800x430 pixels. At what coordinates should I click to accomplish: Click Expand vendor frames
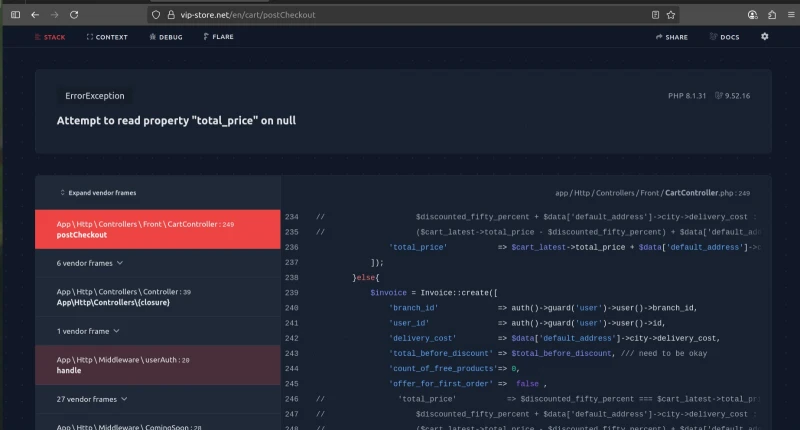point(98,193)
